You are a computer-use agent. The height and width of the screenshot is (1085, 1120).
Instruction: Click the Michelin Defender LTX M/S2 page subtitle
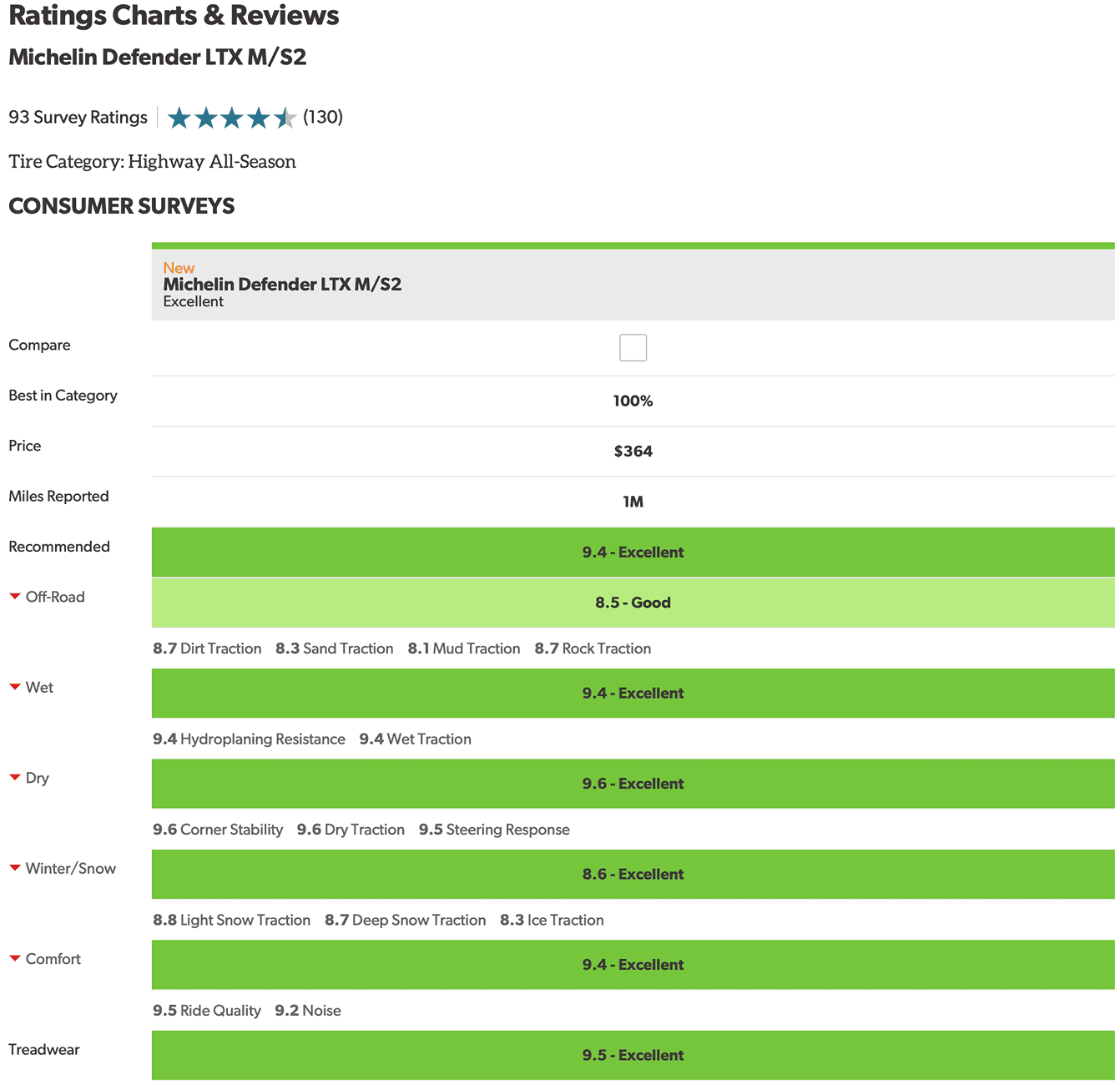click(158, 57)
